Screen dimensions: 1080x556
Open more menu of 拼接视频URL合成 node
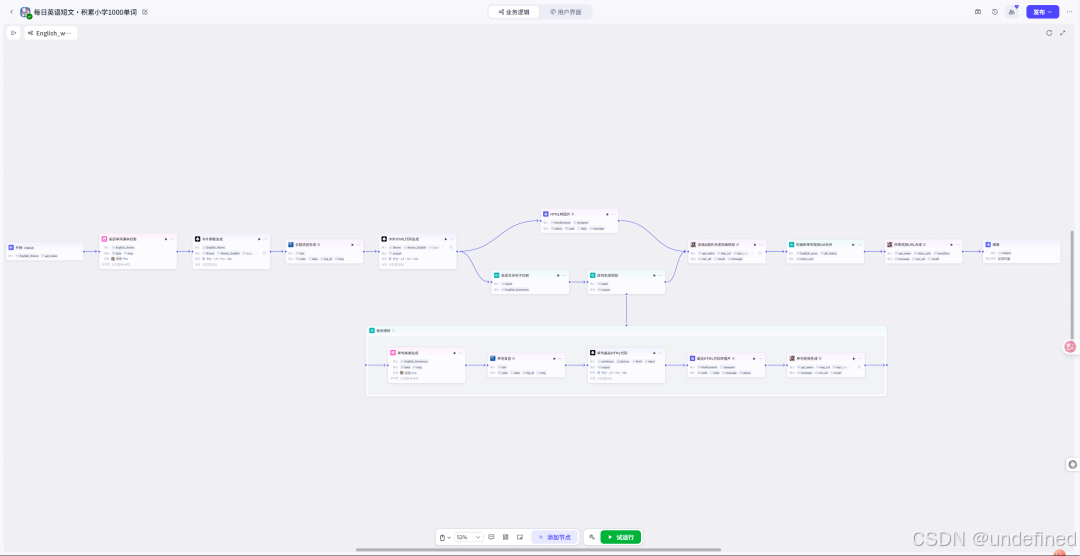click(x=957, y=244)
